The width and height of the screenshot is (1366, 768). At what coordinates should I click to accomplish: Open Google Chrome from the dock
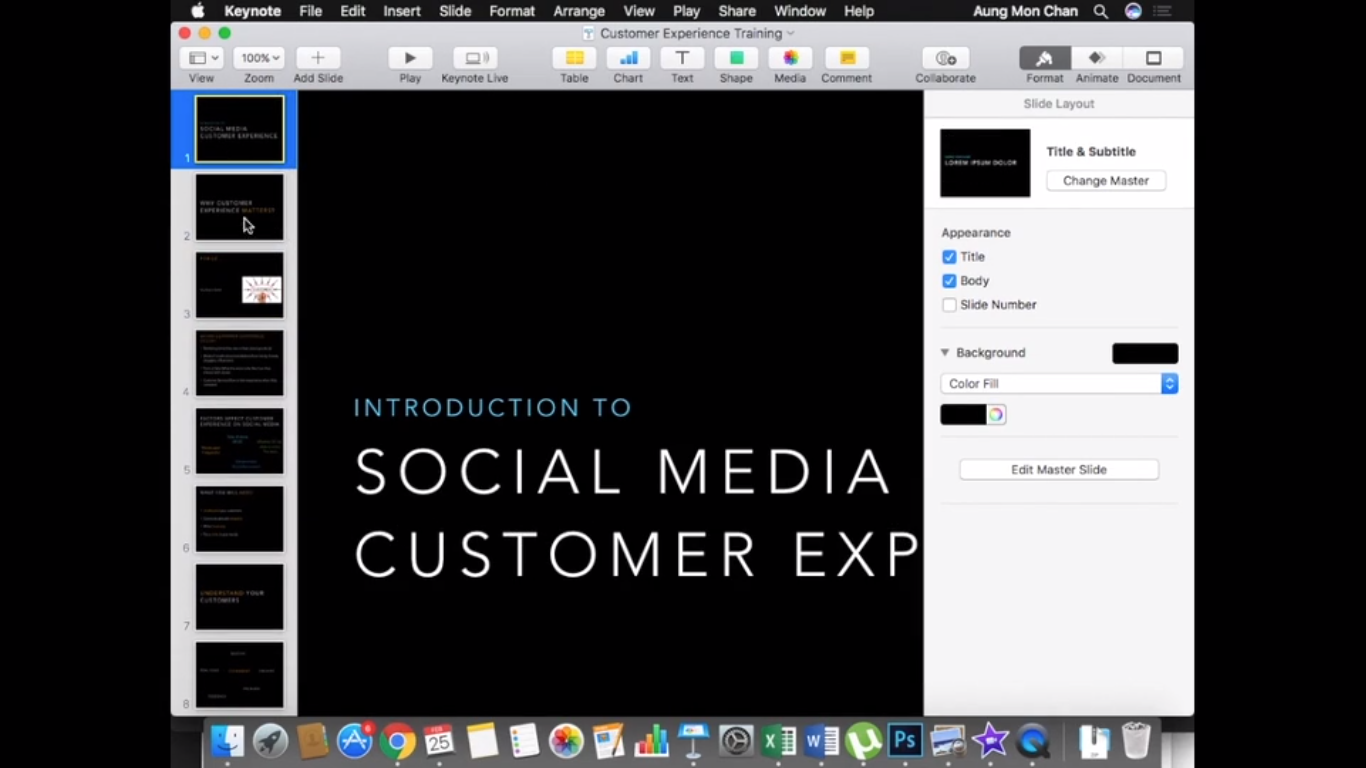click(397, 741)
